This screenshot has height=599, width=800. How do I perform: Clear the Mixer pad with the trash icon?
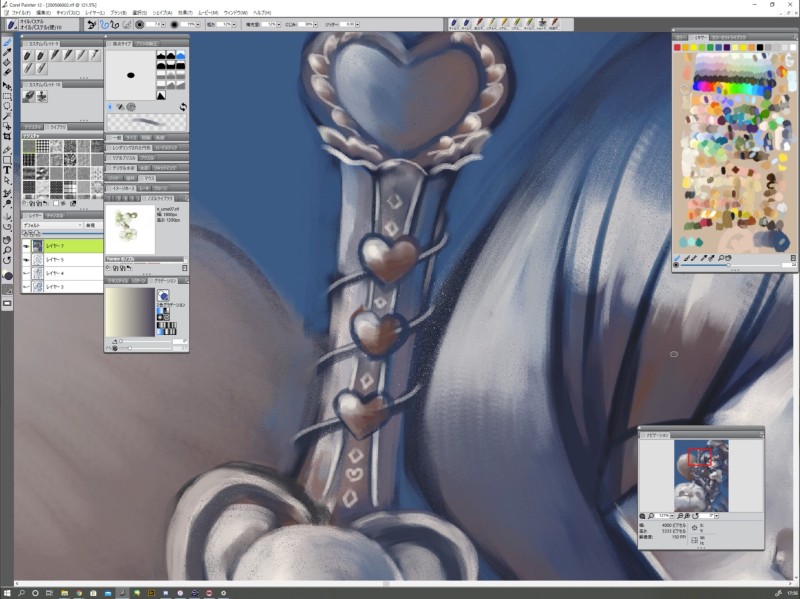tap(793, 258)
